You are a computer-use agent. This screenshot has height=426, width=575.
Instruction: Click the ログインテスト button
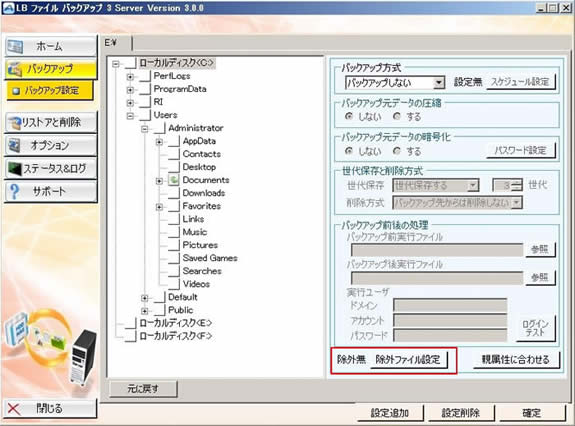536,328
